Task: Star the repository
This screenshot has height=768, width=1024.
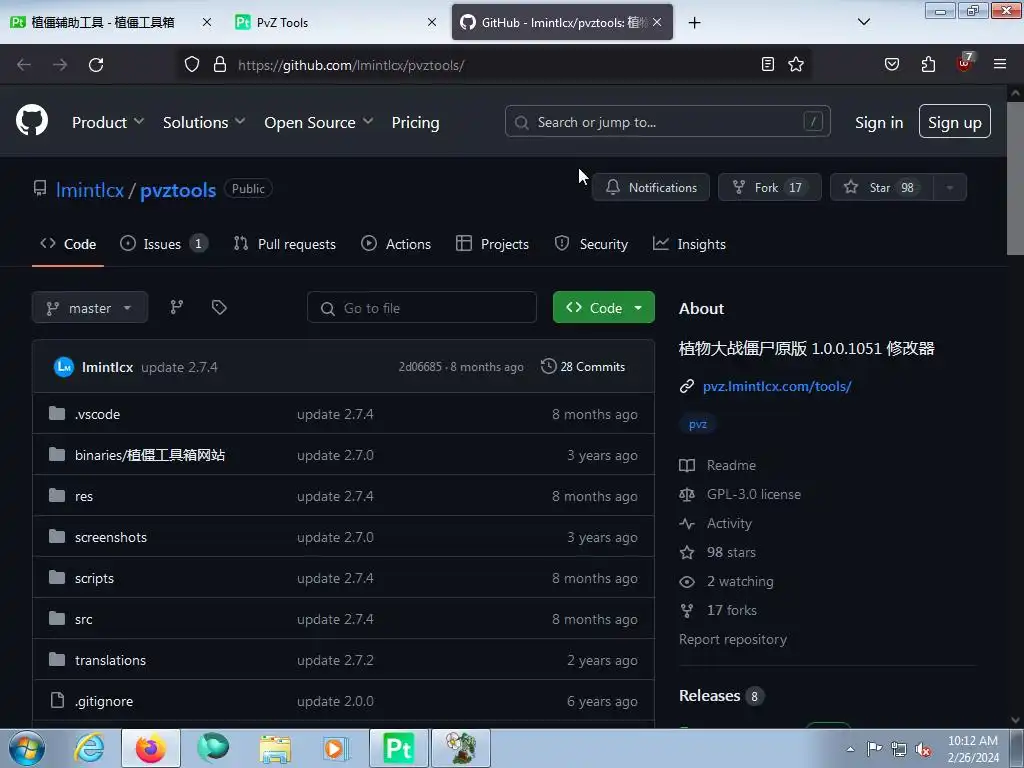Action: click(x=882, y=187)
